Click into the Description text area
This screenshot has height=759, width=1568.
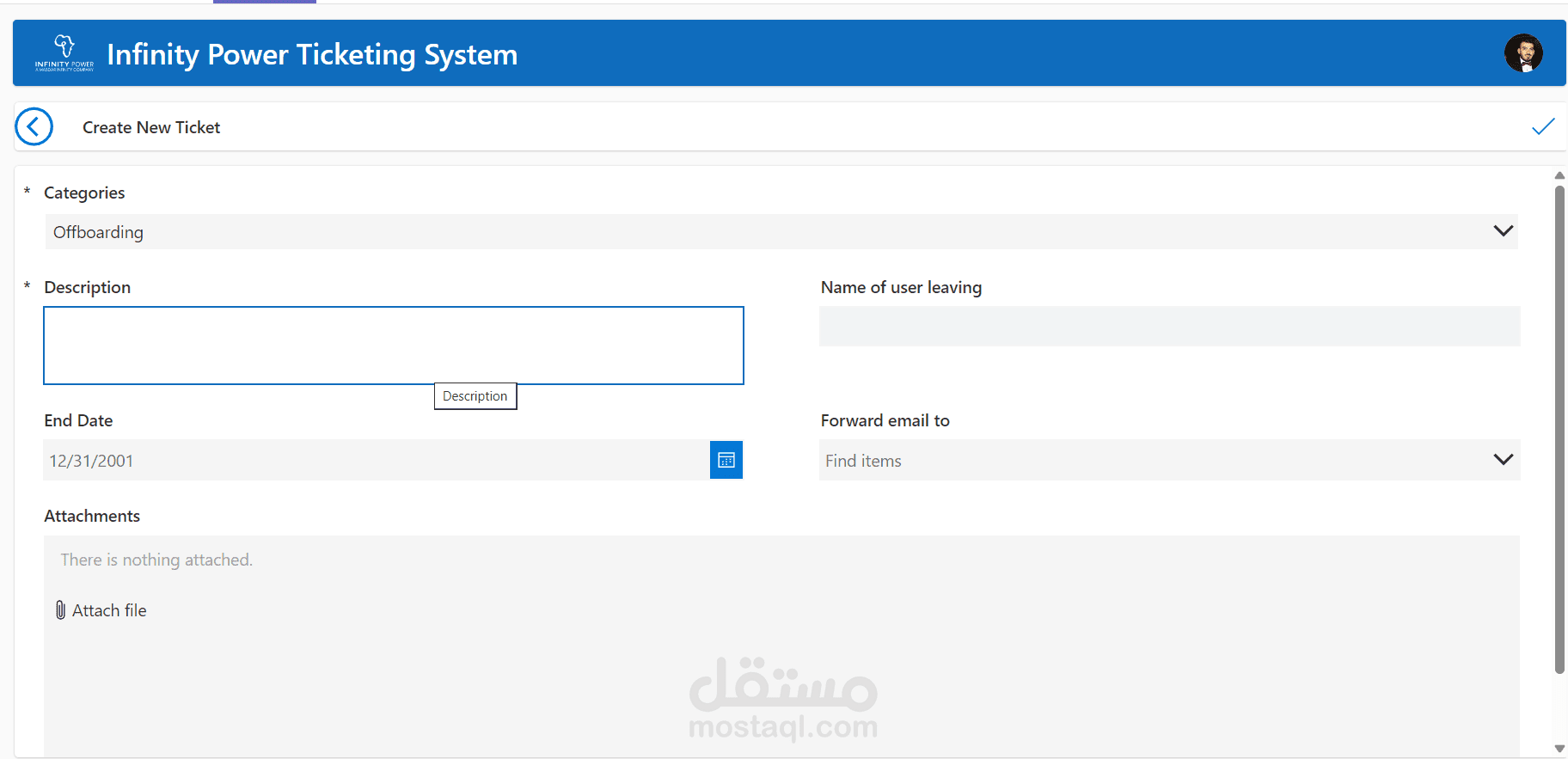[x=394, y=346]
